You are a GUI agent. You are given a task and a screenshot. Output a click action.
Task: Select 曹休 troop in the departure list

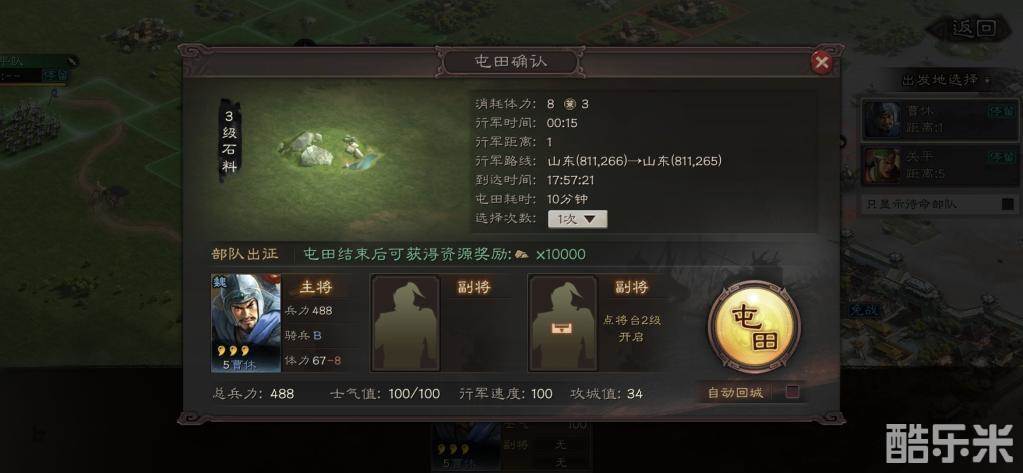point(939,118)
